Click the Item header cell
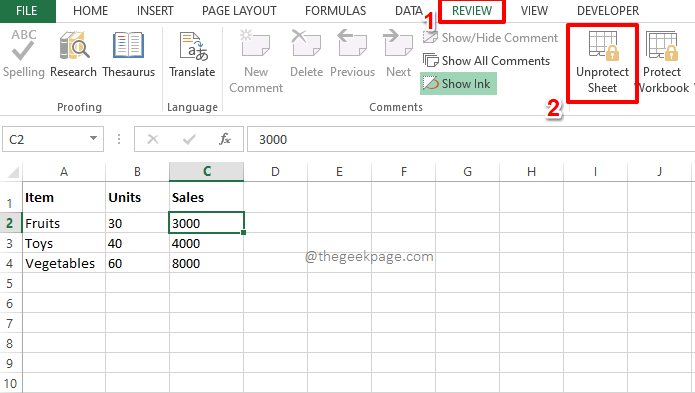This screenshot has height=393, width=695. (64, 197)
